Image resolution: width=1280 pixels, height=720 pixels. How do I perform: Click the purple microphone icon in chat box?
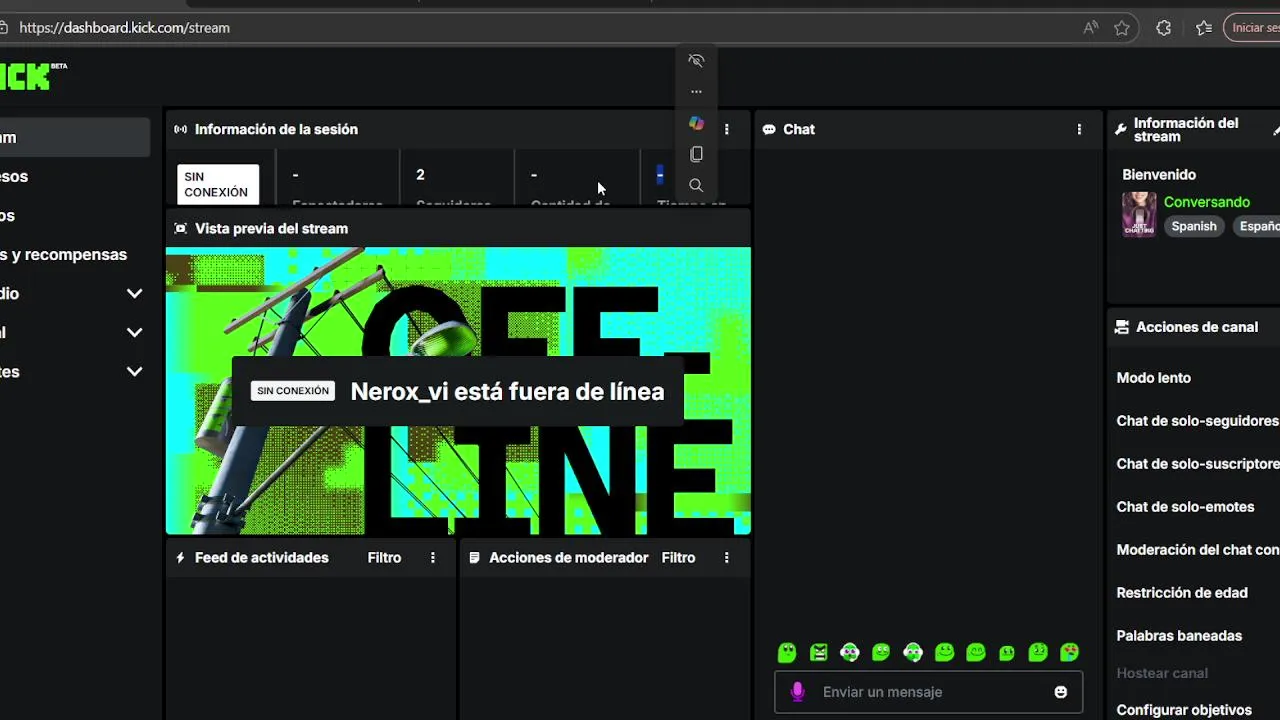[x=797, y=692]
